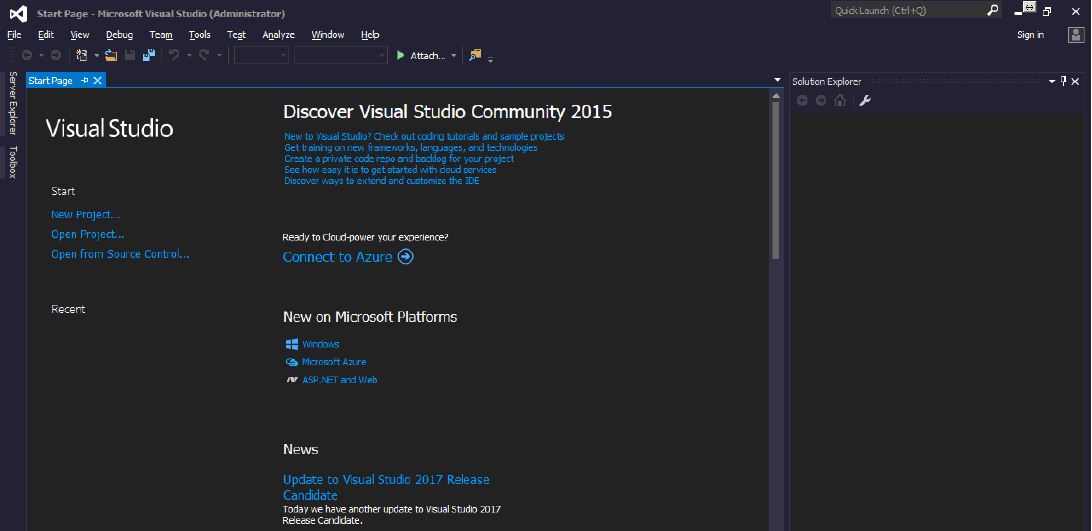Open the File menu

coord(14,35)
